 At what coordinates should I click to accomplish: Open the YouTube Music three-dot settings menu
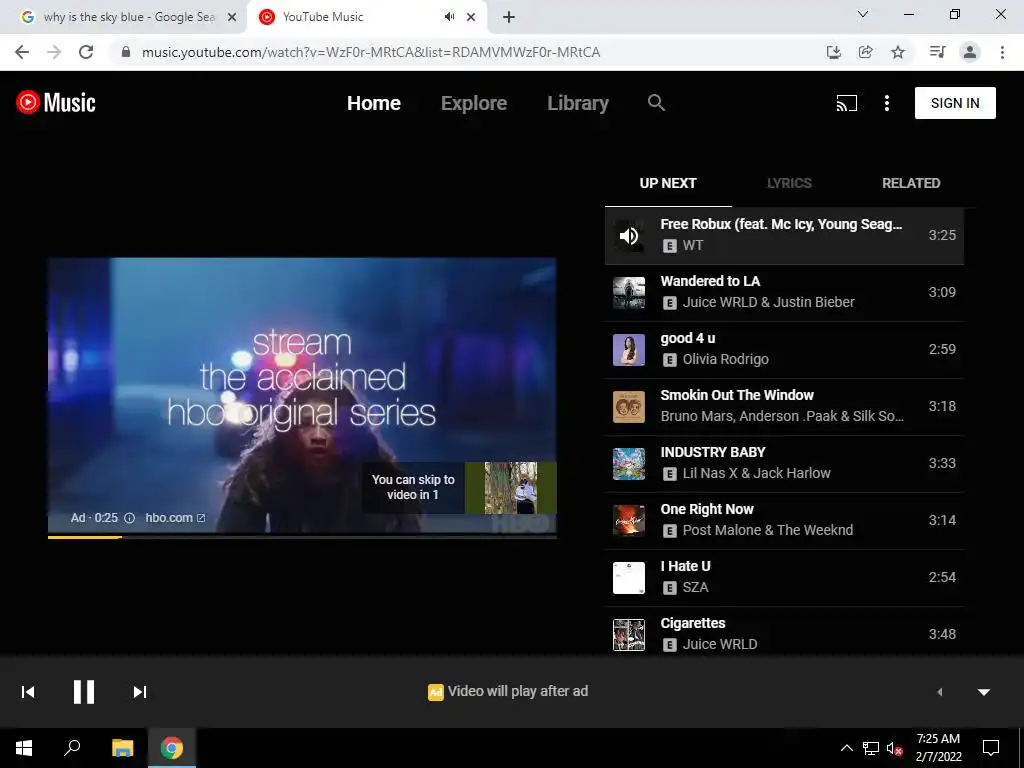[x=886, y=103]
